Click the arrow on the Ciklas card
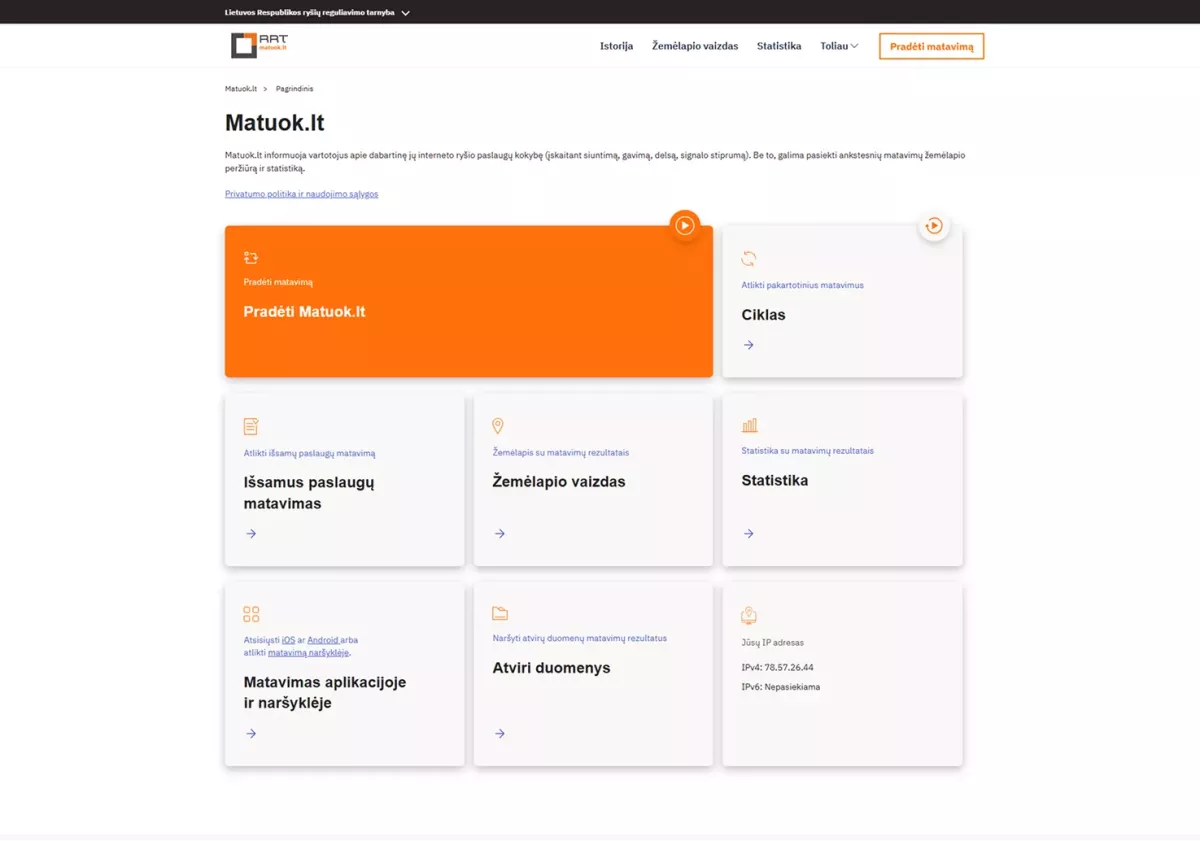The height and width of the screenshot is (841, 1200). pyautogui.click(x=749, y=345)
